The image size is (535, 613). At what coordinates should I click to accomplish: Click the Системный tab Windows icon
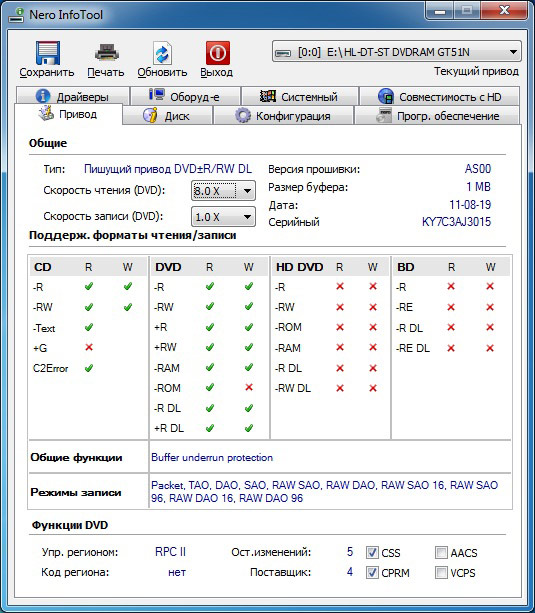(268, 96)
